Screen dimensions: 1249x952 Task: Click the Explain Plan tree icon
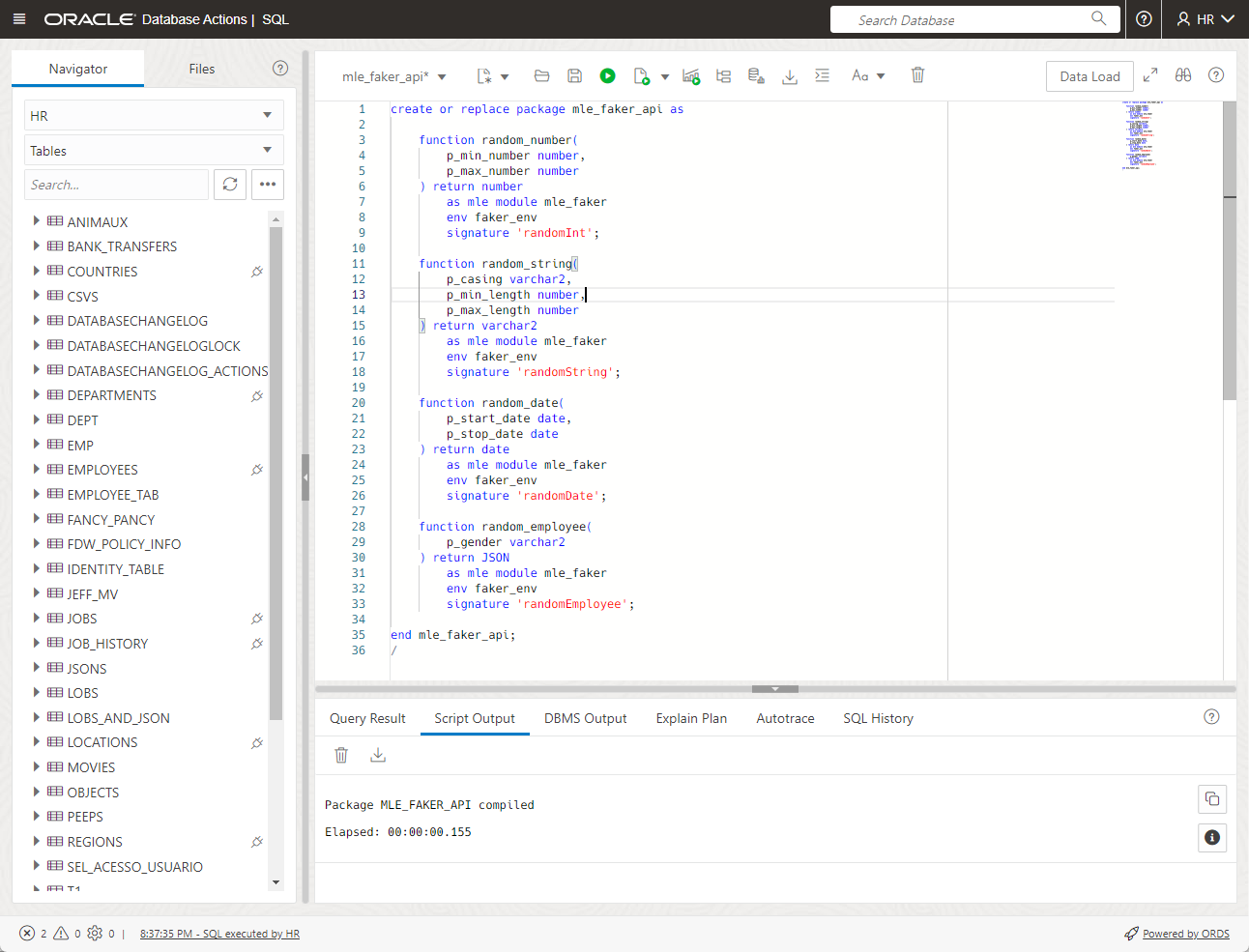tap(723, 76)
